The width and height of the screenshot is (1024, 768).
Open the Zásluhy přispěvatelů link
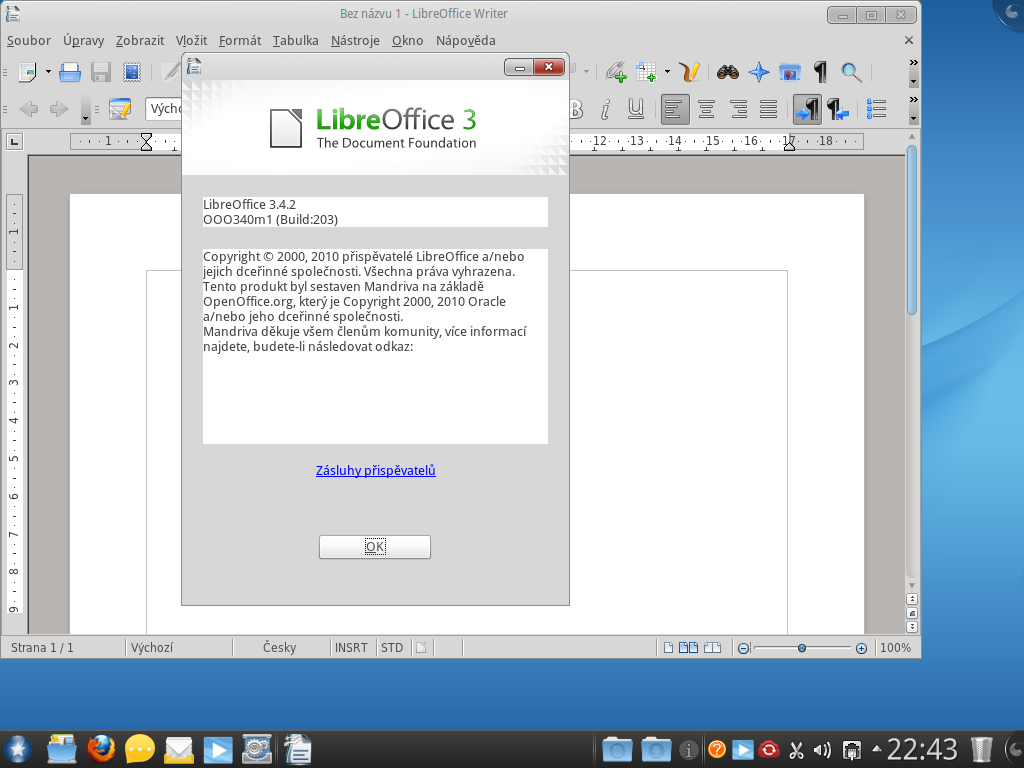click(x=376, y=470)
